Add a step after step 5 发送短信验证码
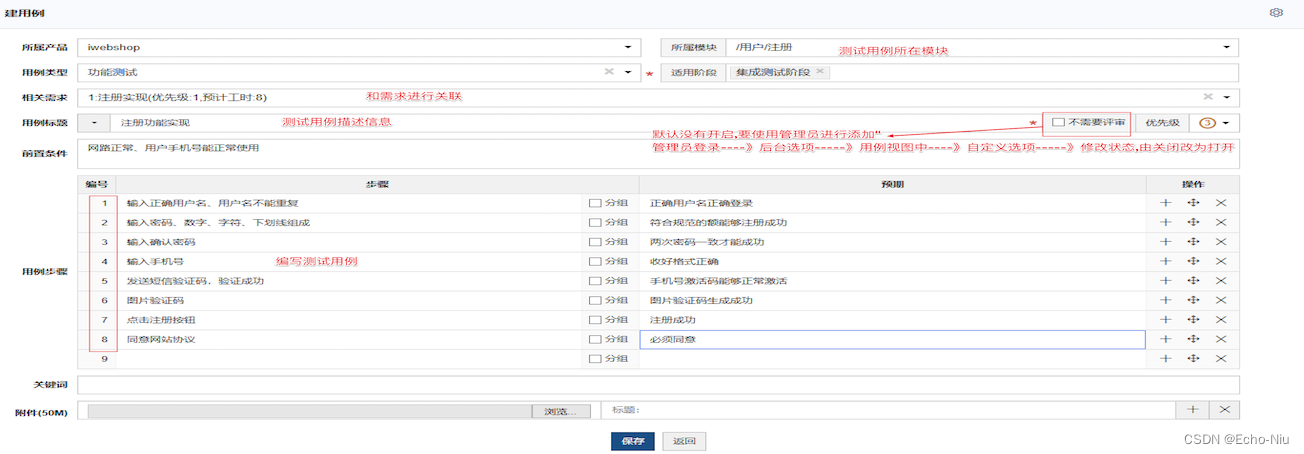Viewport: 1304px width, 454px height. [x=1165, y=281]
